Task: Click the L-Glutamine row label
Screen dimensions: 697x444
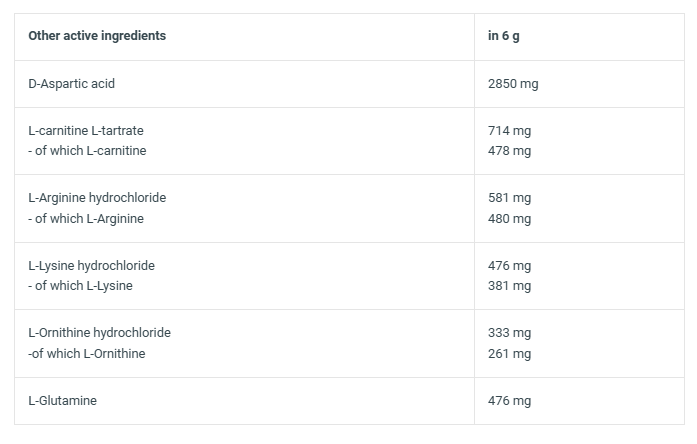Action: click(62, 401)
